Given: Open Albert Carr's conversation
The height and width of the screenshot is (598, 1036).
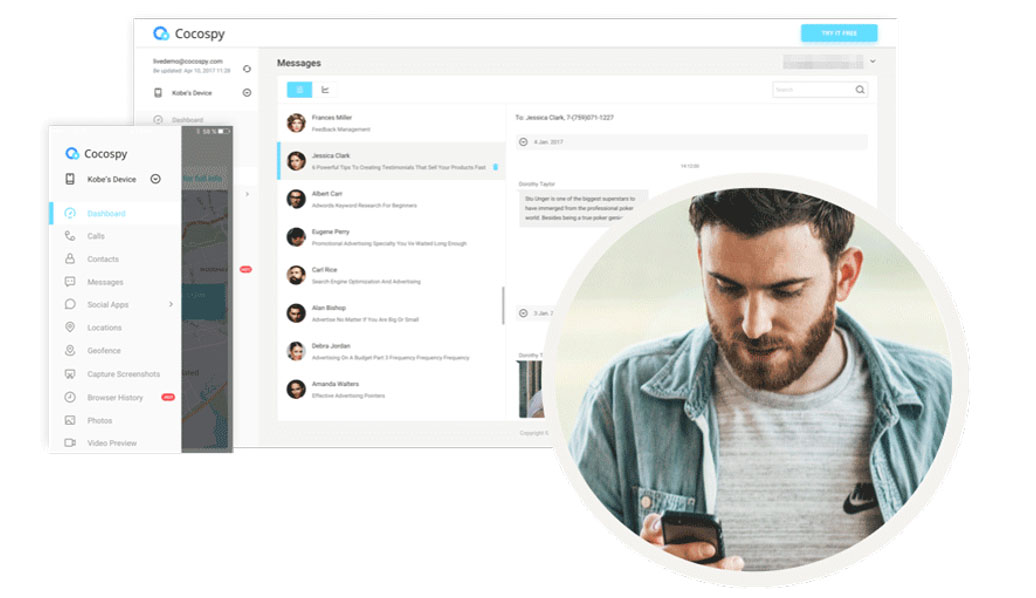Looking at the screenshot, I should click(x=392, y=199).
